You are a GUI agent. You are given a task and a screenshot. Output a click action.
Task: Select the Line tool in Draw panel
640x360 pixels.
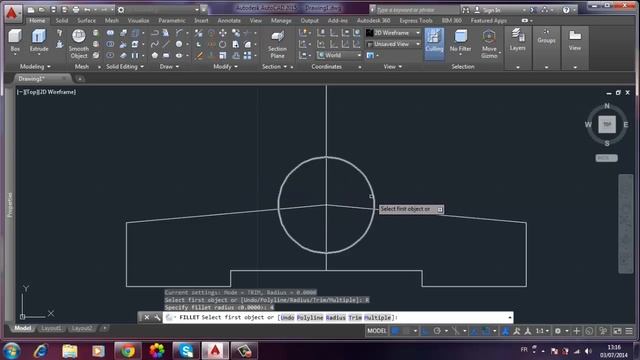(x=166, y=44)
